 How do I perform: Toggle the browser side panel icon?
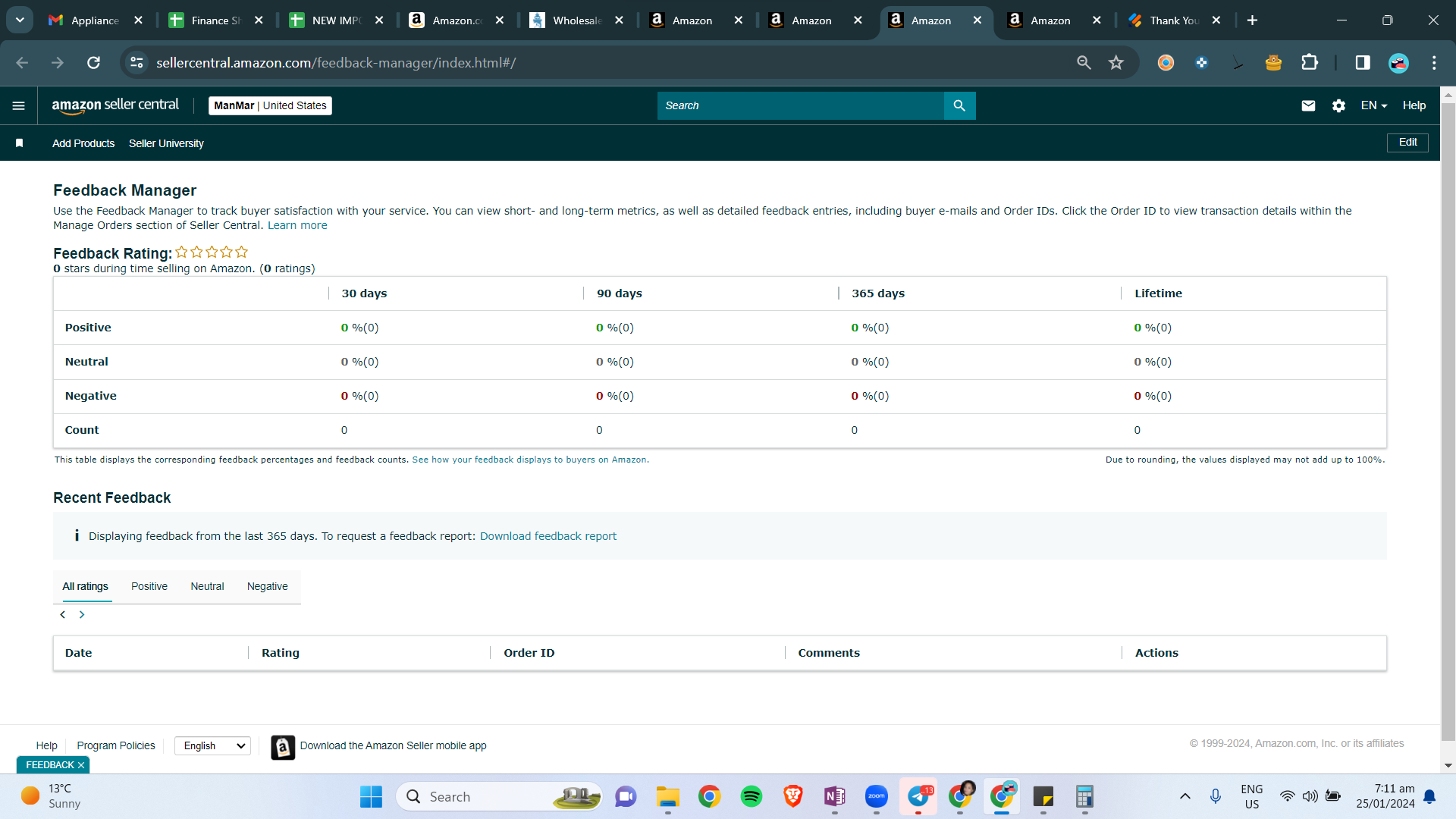coord(1363,63)
